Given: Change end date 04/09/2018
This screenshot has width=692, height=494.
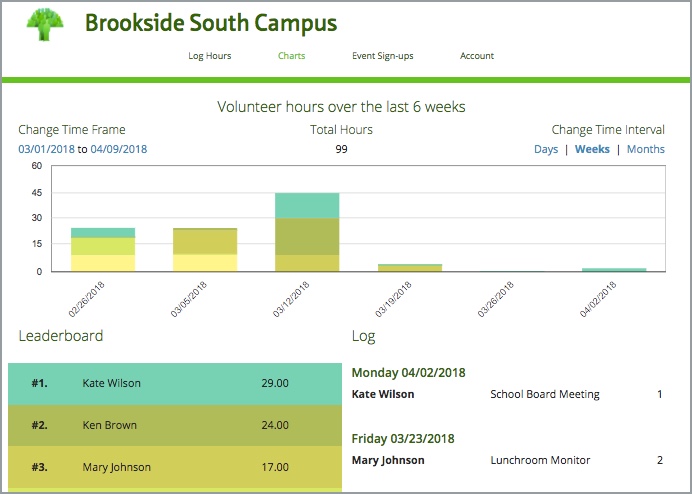Looking at the screenshot, I should (119, 150).
